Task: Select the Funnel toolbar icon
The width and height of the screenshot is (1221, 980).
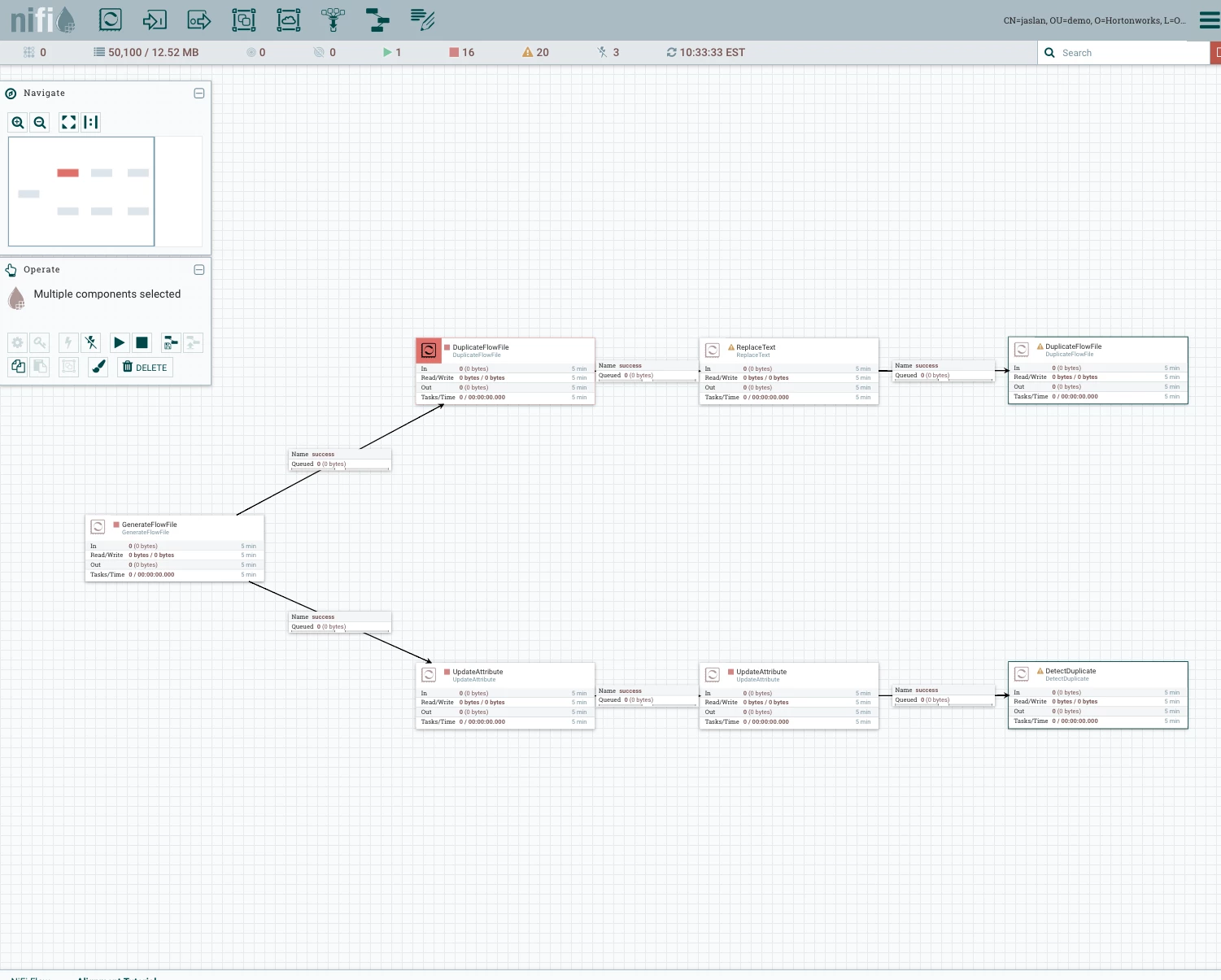Action: (333, 20)
